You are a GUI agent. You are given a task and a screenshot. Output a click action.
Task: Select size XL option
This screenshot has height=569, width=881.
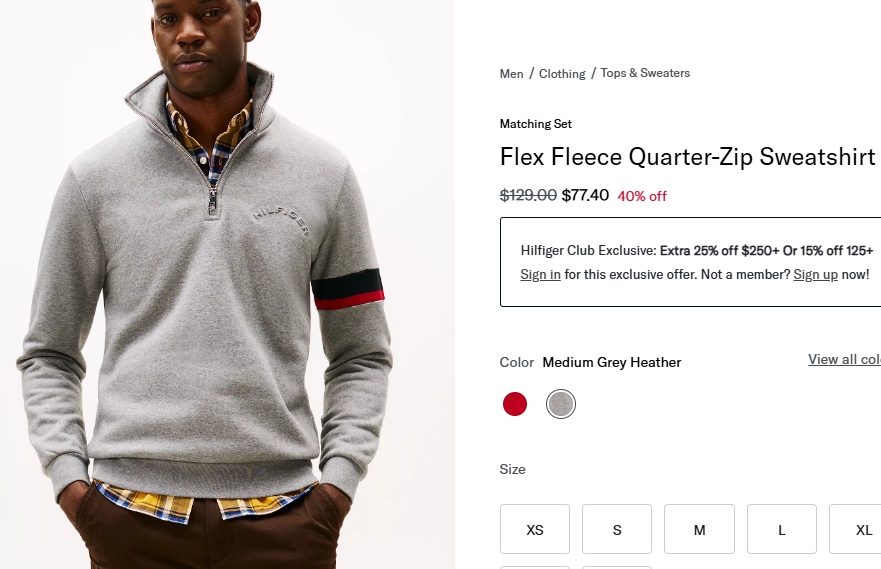pos(860,529)
